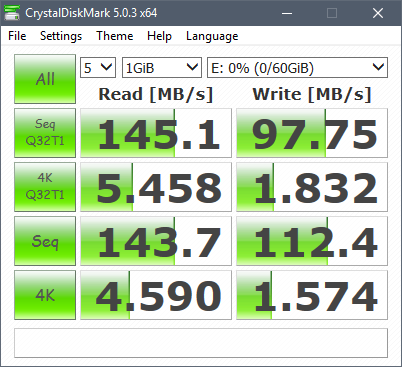Image resolution: width=402 pixels, height=367 pixels.
Task: Run all benchmarks with All button
Action: [45, 79]
